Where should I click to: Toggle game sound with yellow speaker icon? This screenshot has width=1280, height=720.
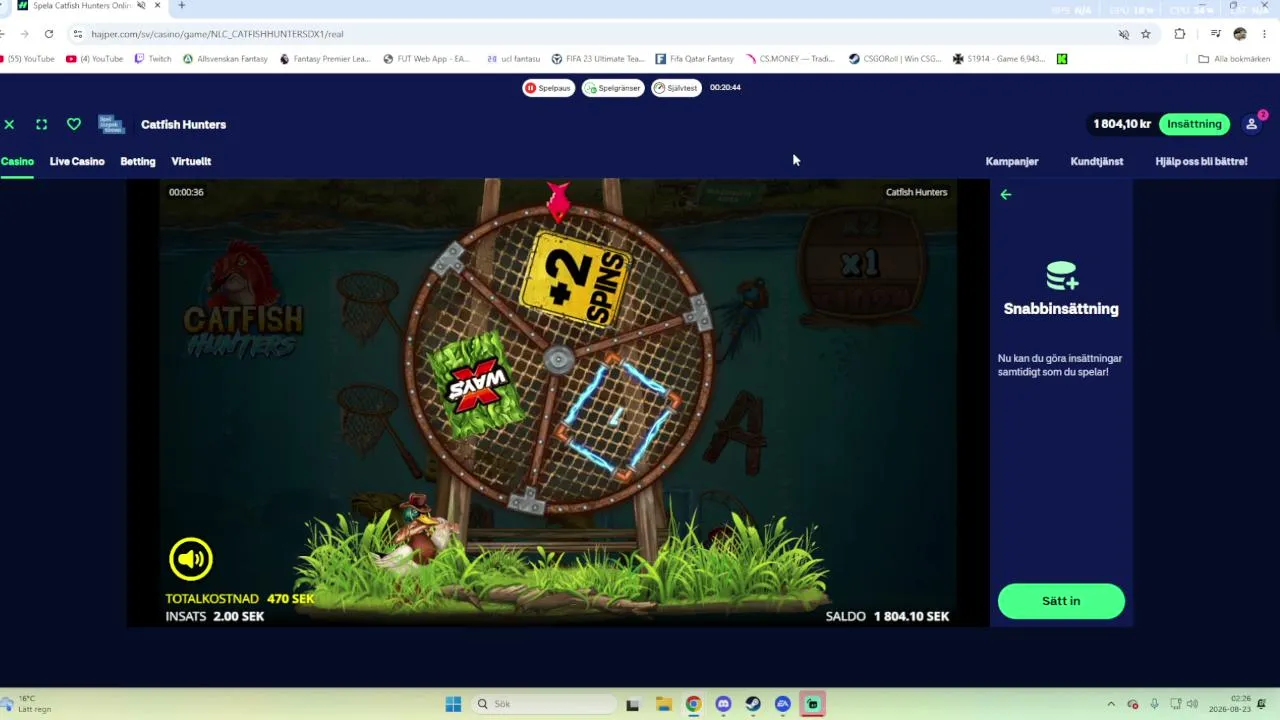191,559
